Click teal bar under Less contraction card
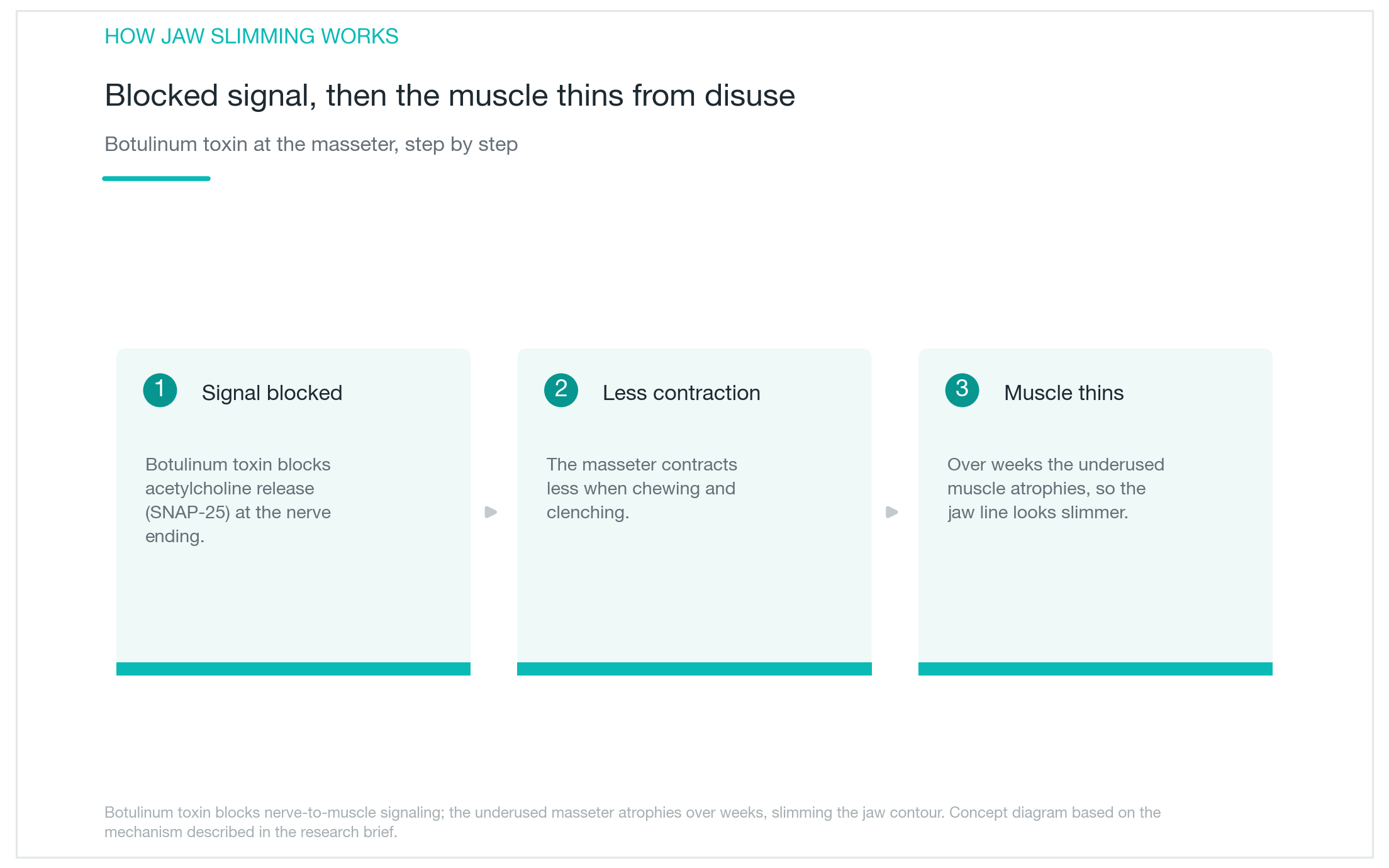The height and width of the screenshot is (868, 1389). coord(694,669)
